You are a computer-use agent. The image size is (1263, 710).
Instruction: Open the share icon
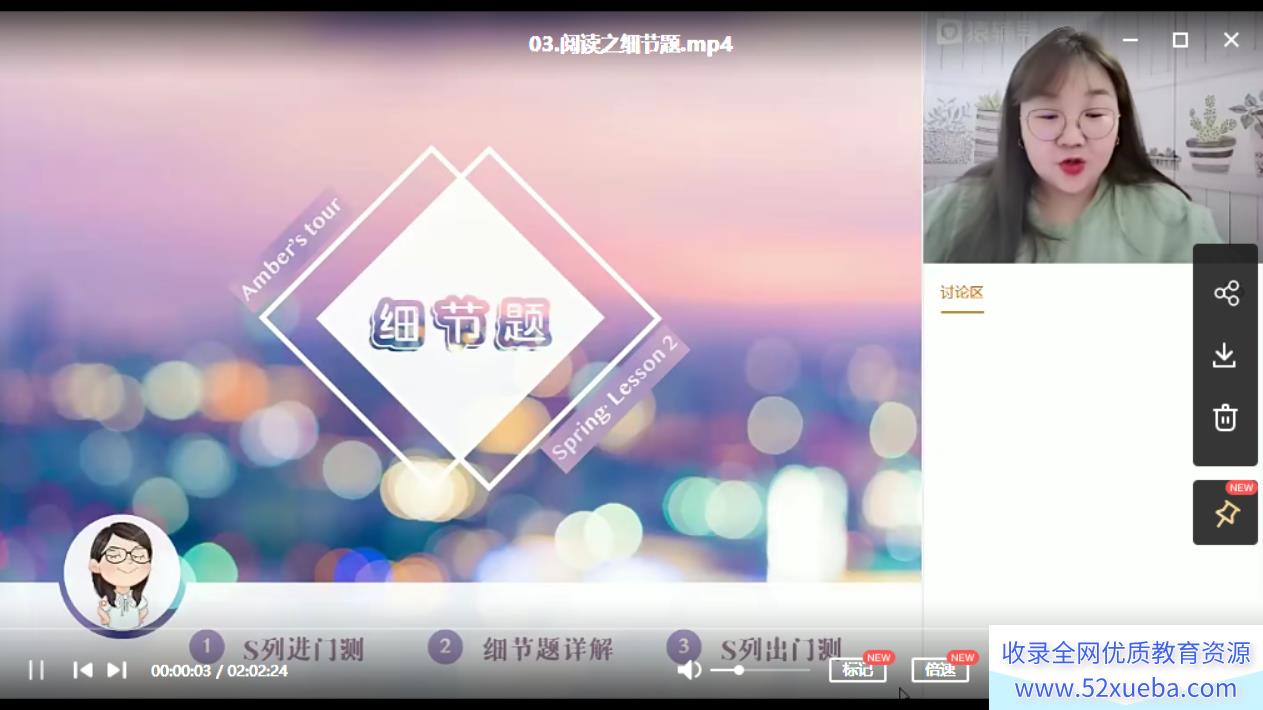point(1226,293)
